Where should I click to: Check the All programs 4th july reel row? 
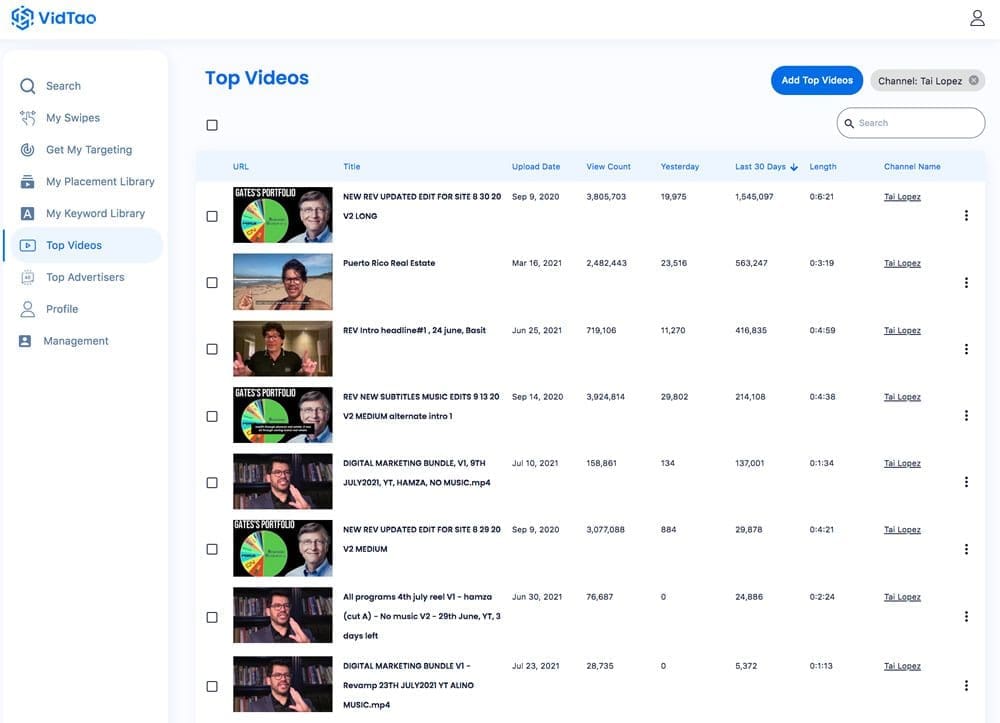pos(212,617)
